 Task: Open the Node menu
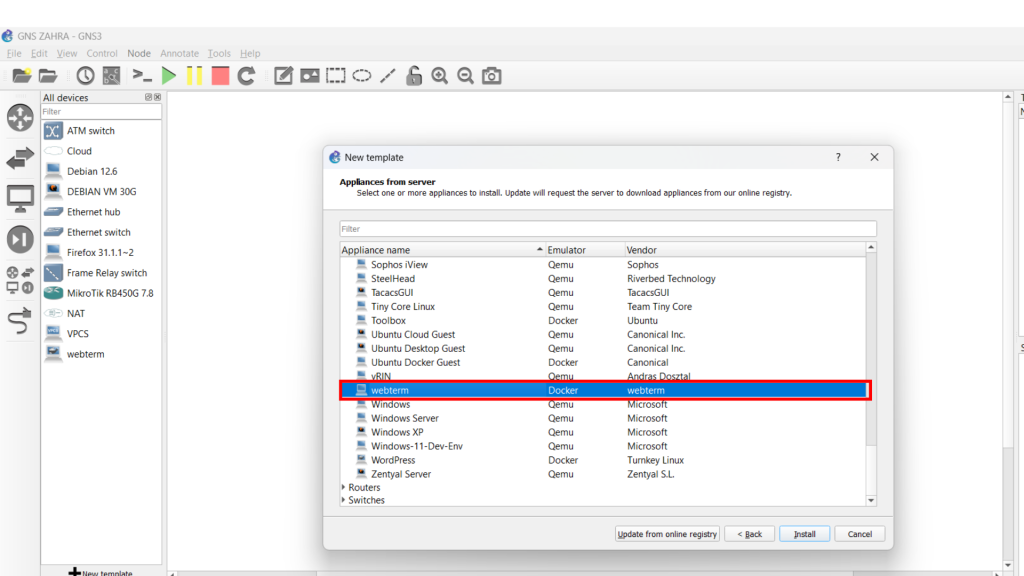pyautogui.click(x=139, y=53)
